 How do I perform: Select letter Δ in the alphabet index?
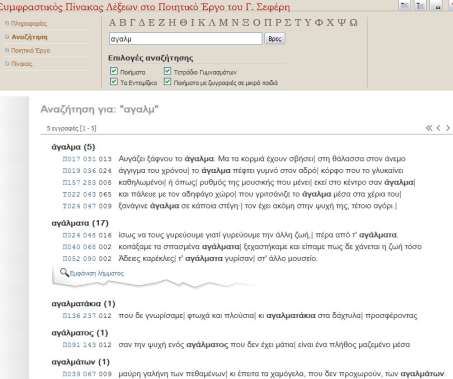click(x=142, y=23)
